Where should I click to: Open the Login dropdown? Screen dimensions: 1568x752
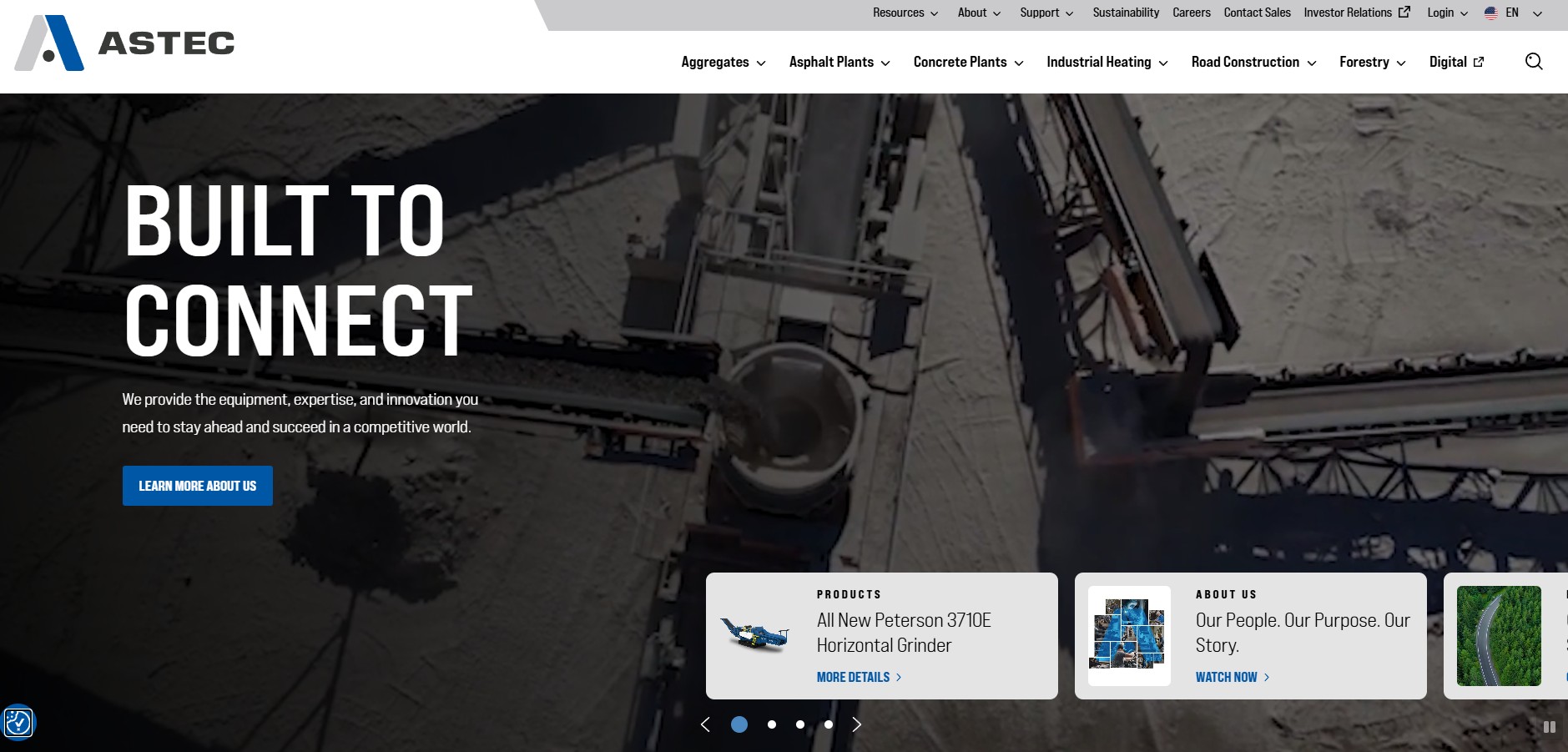(1447, 13)
